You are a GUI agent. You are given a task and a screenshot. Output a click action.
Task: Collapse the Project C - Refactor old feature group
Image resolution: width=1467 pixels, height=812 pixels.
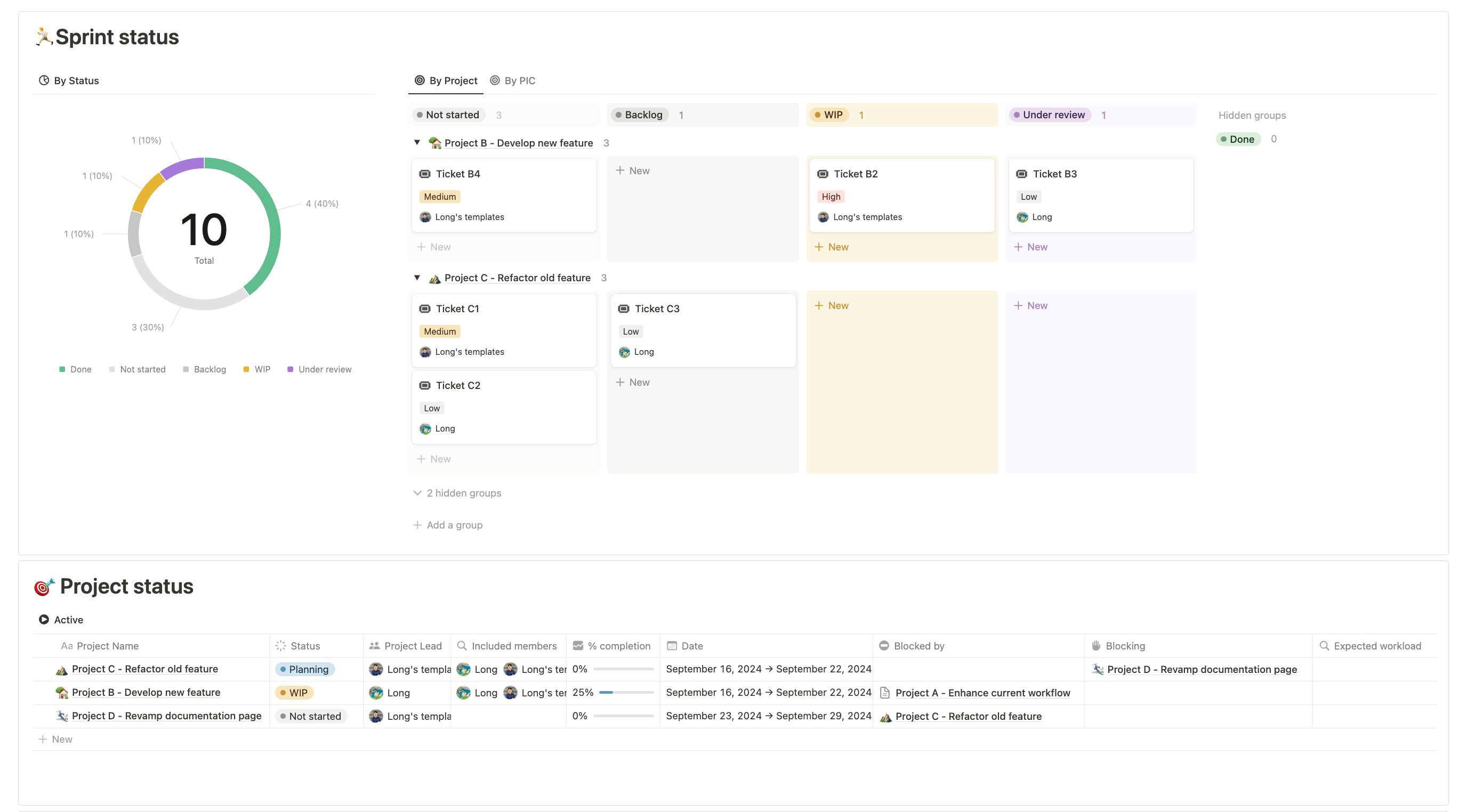click(x=417, y=278)
